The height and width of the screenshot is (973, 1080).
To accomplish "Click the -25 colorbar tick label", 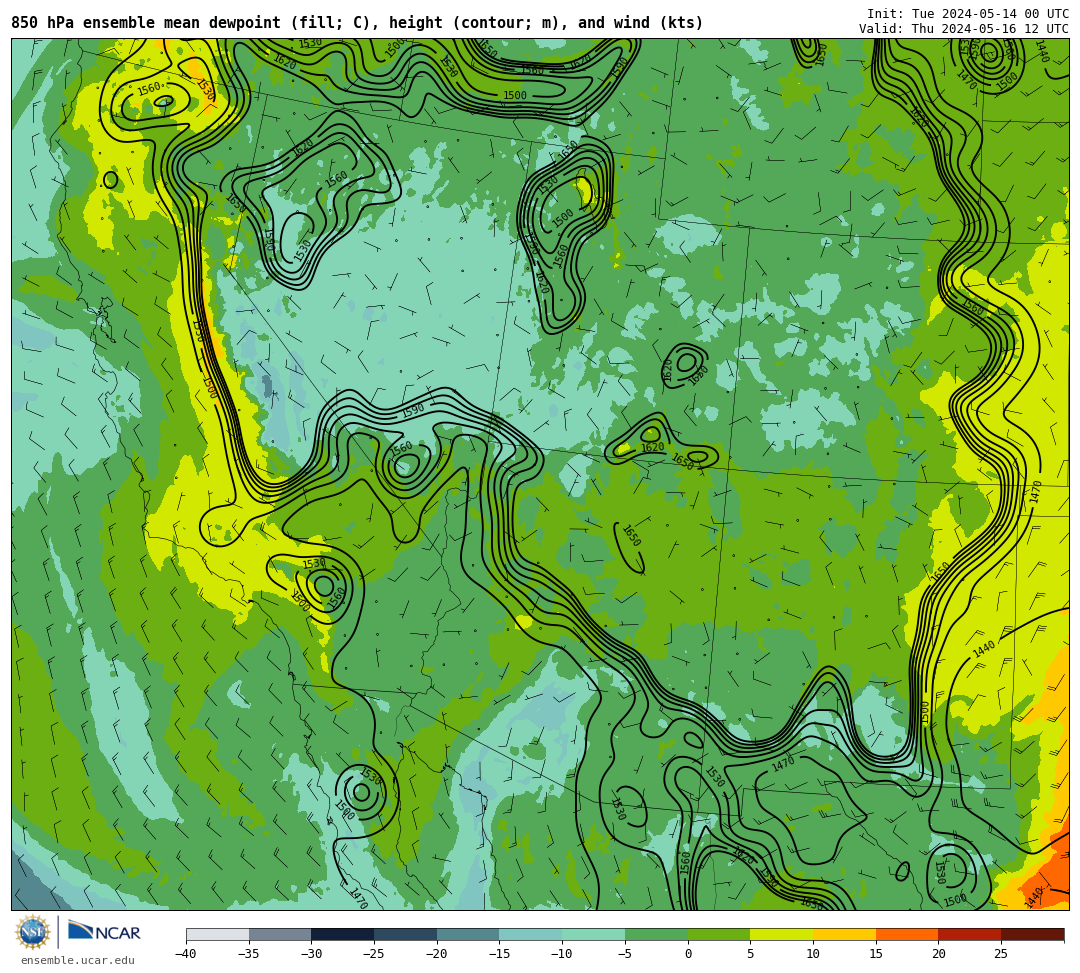I will [373, 954].
